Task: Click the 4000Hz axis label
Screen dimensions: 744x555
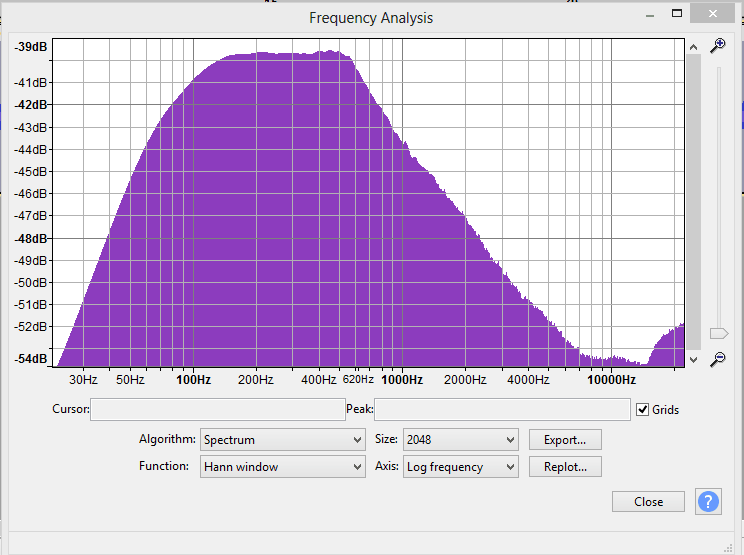Action: pos(528,380)
